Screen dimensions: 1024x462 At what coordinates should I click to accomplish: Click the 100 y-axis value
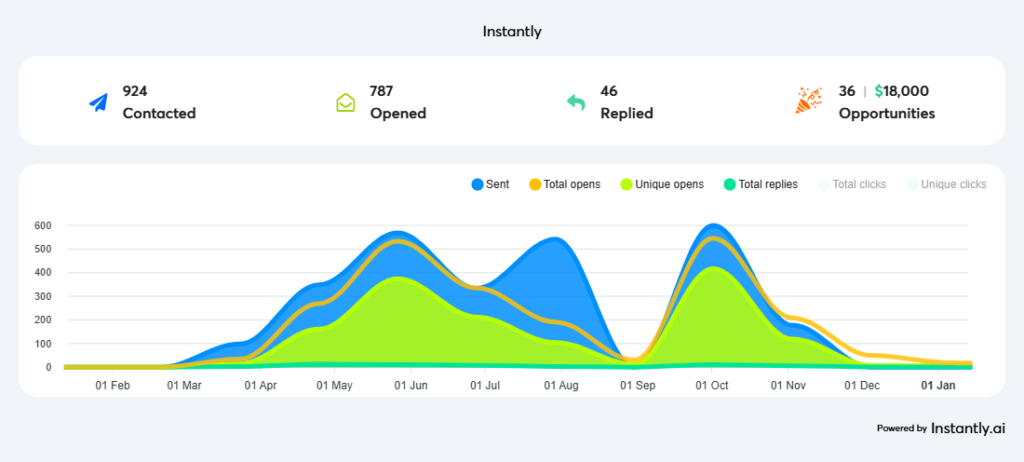pos(43,344)
